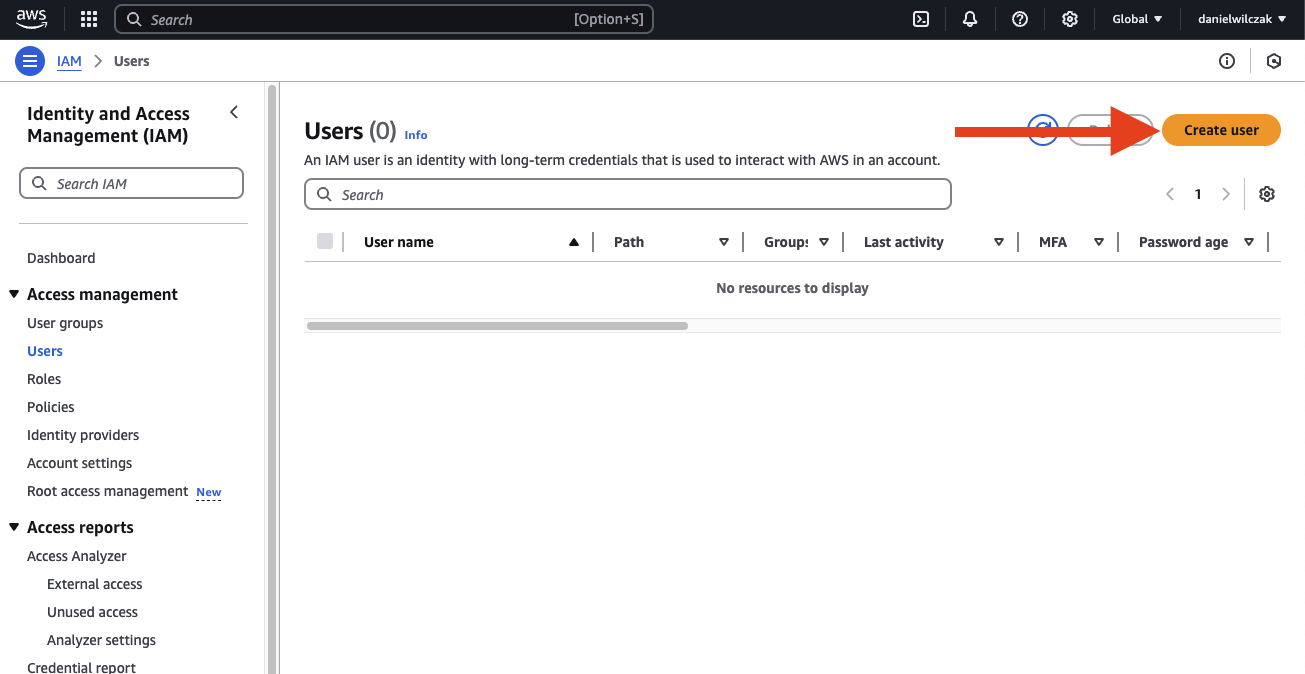Click the No resources to display message
This screenshot has width=1305, height=674.
792,288
